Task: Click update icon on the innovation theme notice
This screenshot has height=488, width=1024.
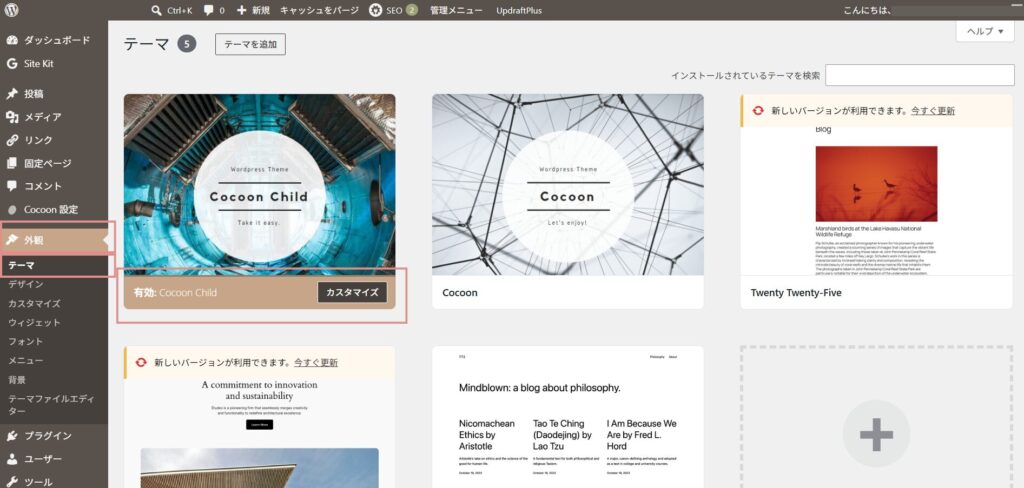Action: [141, 363]
